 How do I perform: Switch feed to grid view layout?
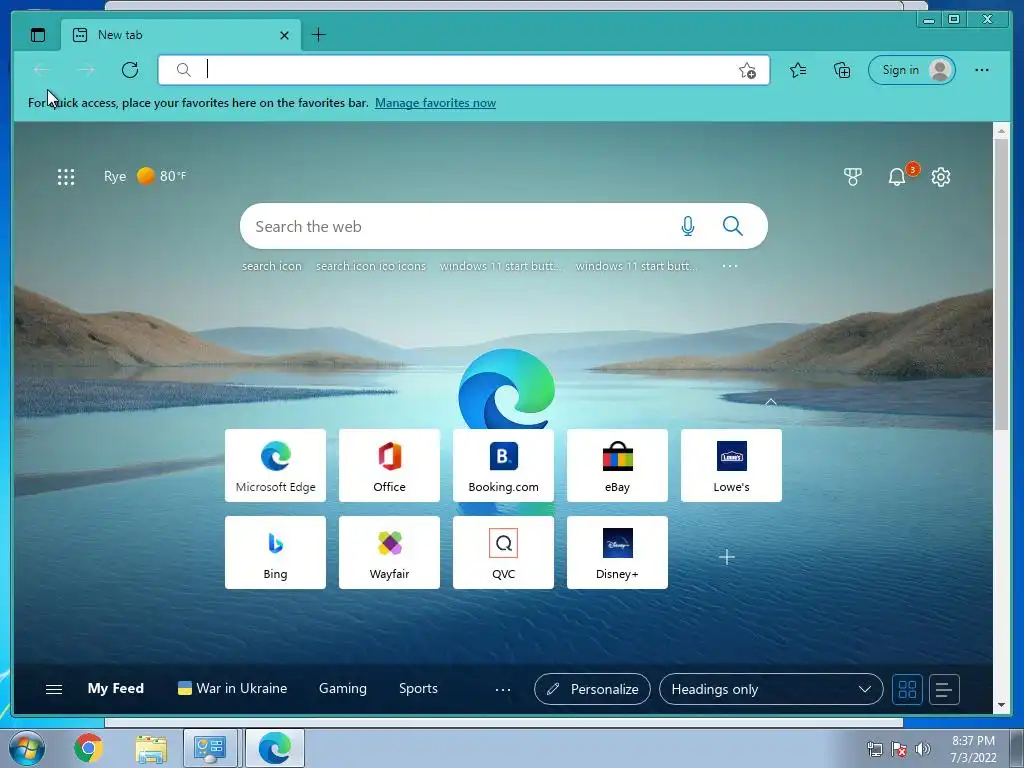907,690
